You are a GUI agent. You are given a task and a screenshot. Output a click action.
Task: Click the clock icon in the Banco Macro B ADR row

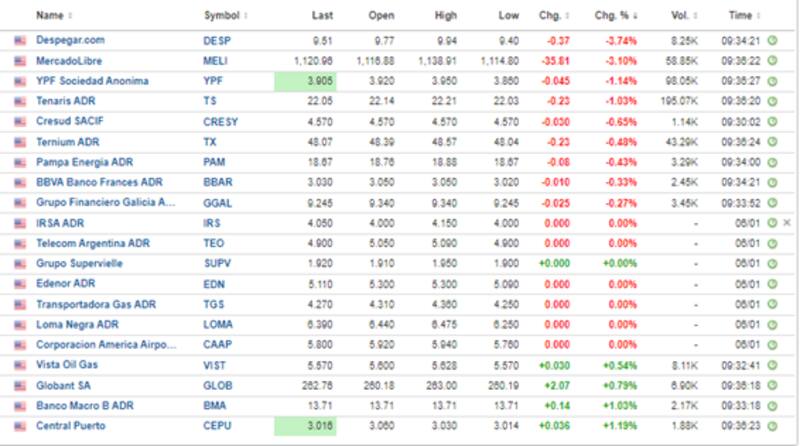pyautogui.click(x=771, y=405)
